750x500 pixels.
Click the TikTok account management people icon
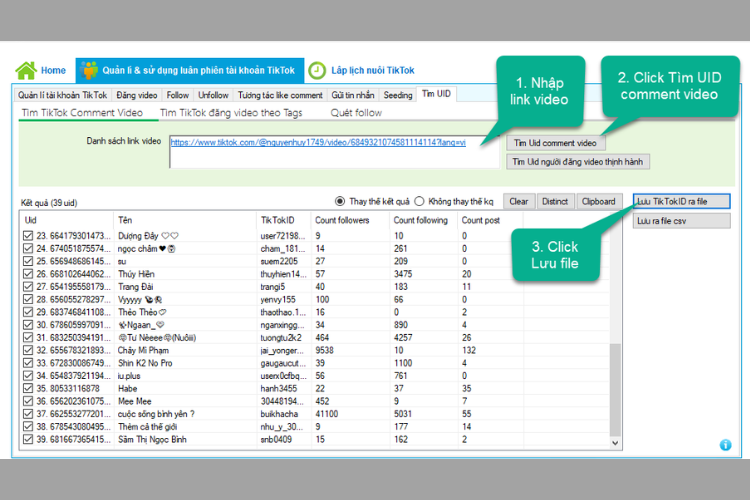coord(89,70)
